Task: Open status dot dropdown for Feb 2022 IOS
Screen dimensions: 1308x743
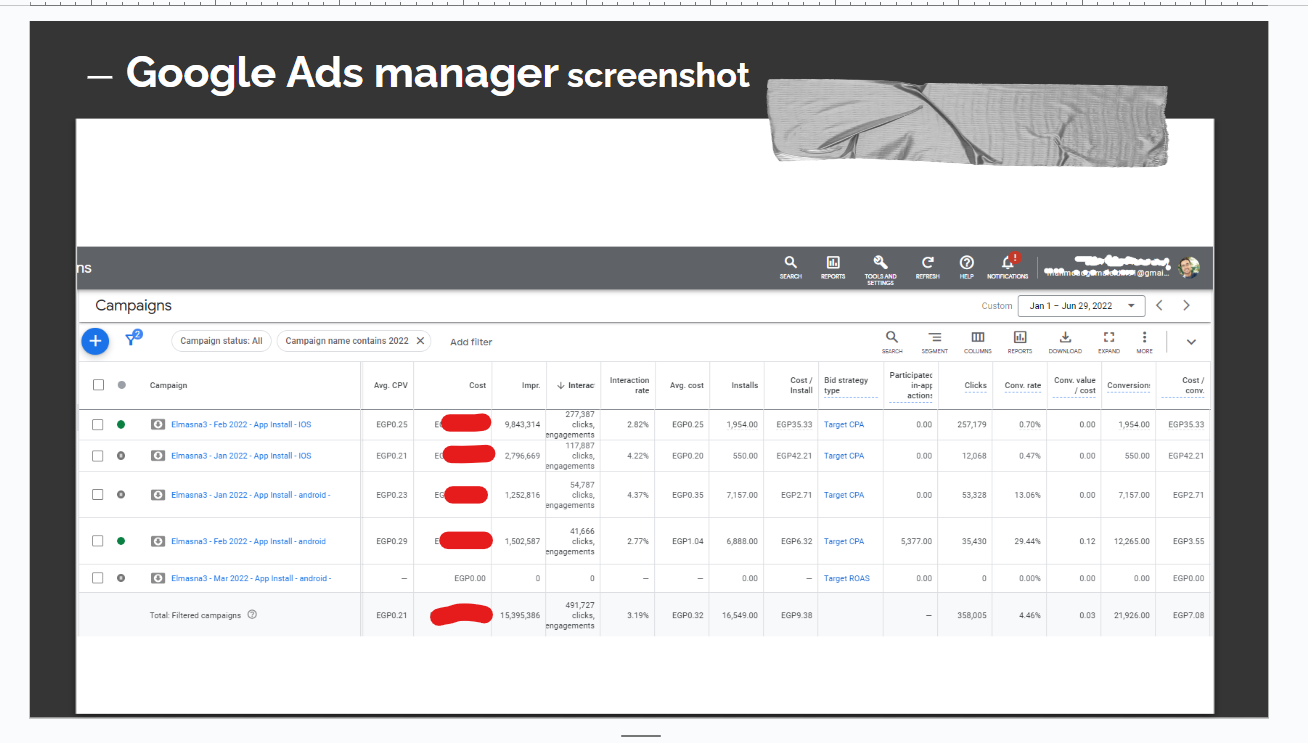Action: tap(121, 424)
